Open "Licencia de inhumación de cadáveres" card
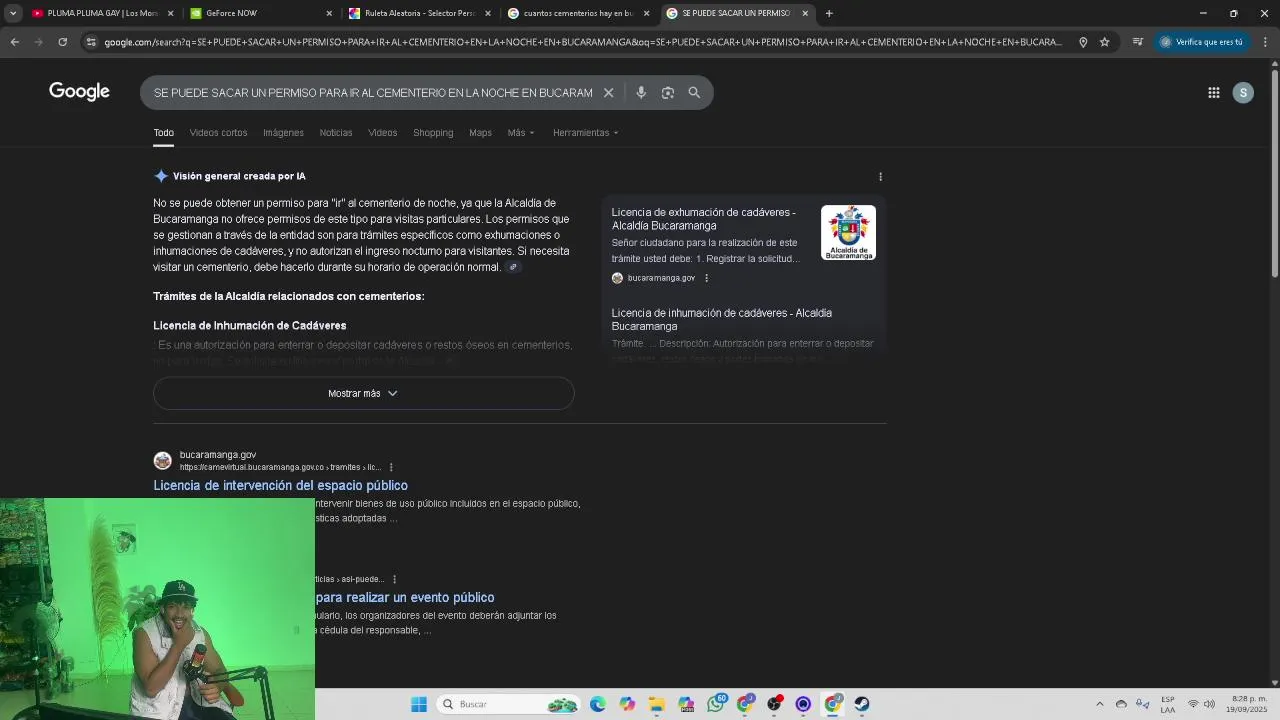 pyautogui.click(x=722, y=319)
